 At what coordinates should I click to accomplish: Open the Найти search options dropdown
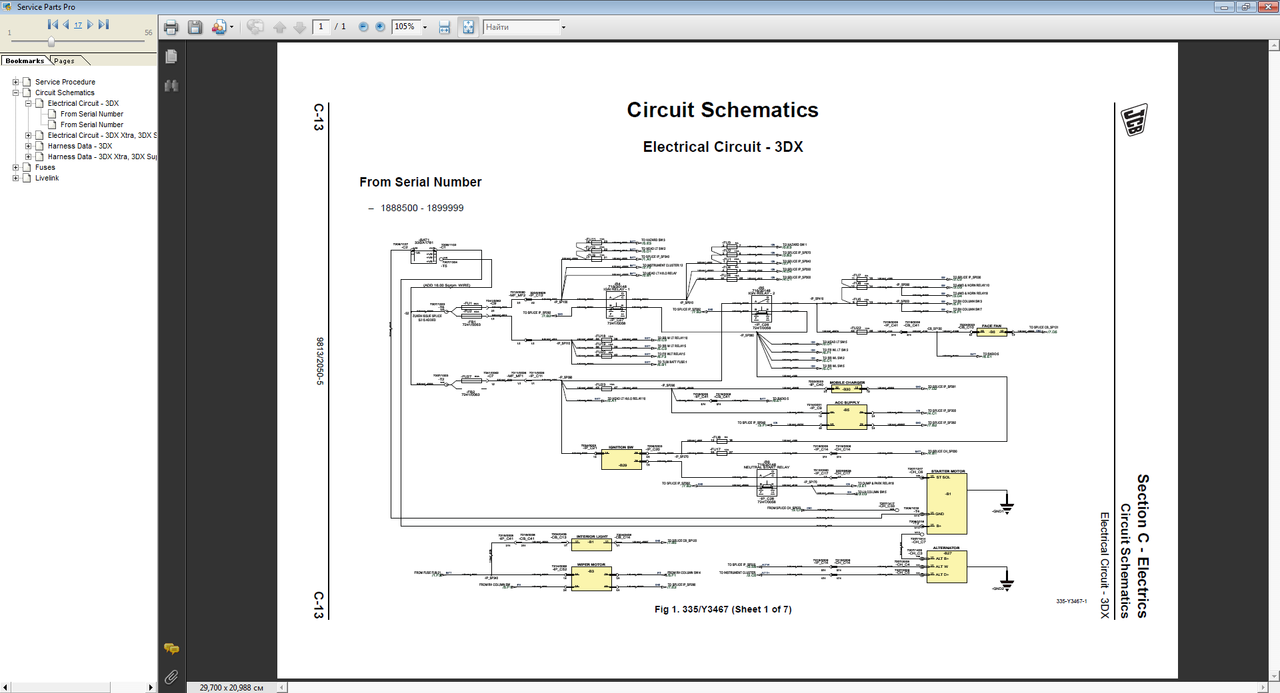(x=562, y=27)
